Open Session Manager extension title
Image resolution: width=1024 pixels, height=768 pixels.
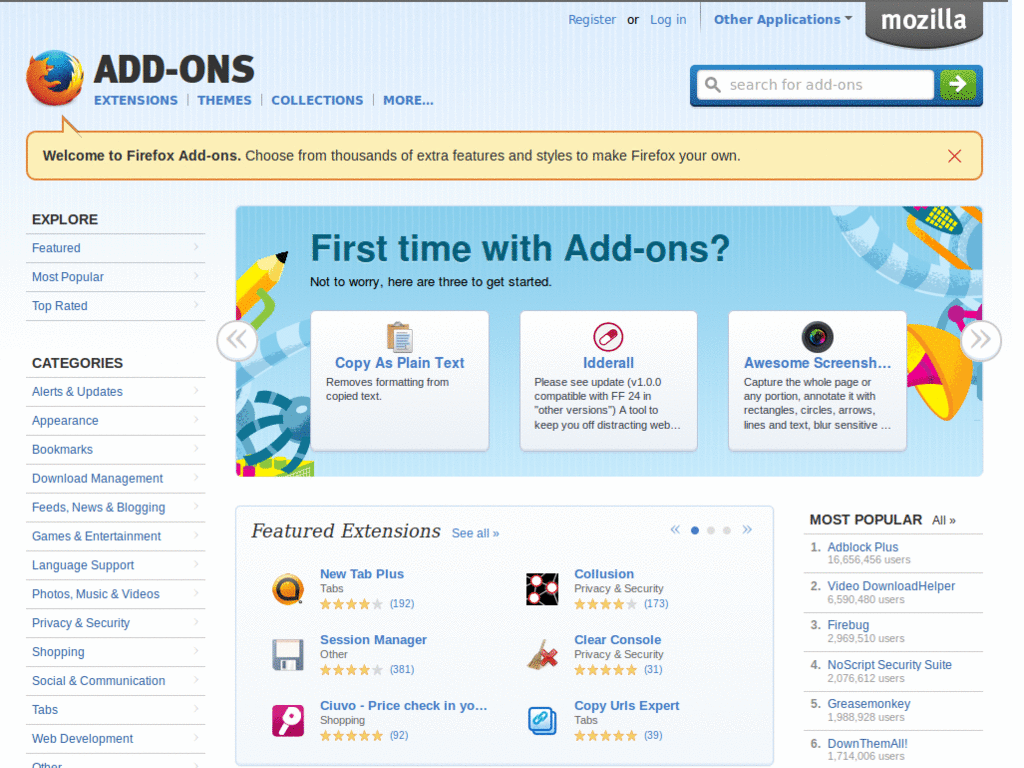[373, 640]
